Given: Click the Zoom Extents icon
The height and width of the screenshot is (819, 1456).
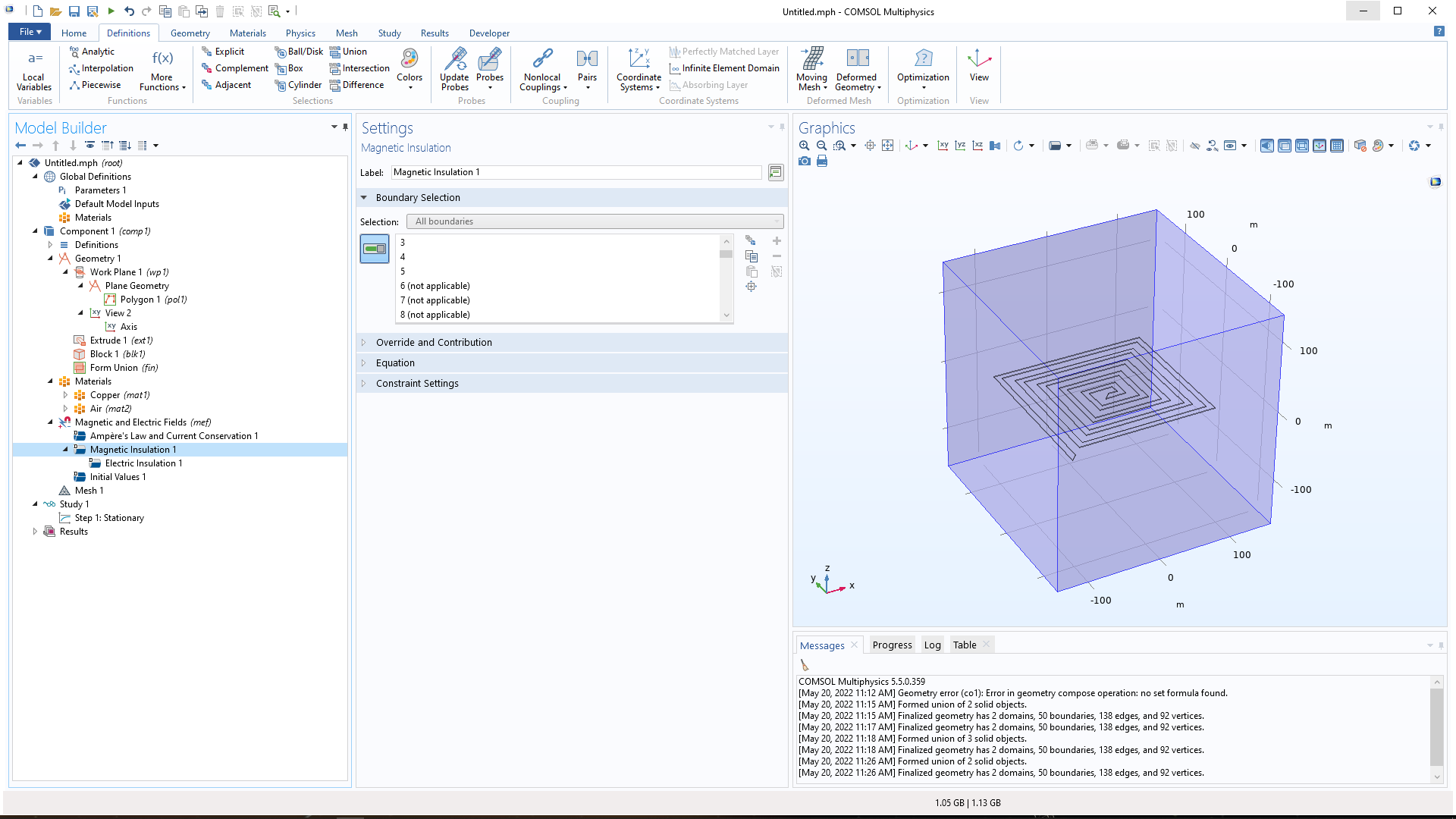Looking at the screenshot, I should click(x=887, y=146).
